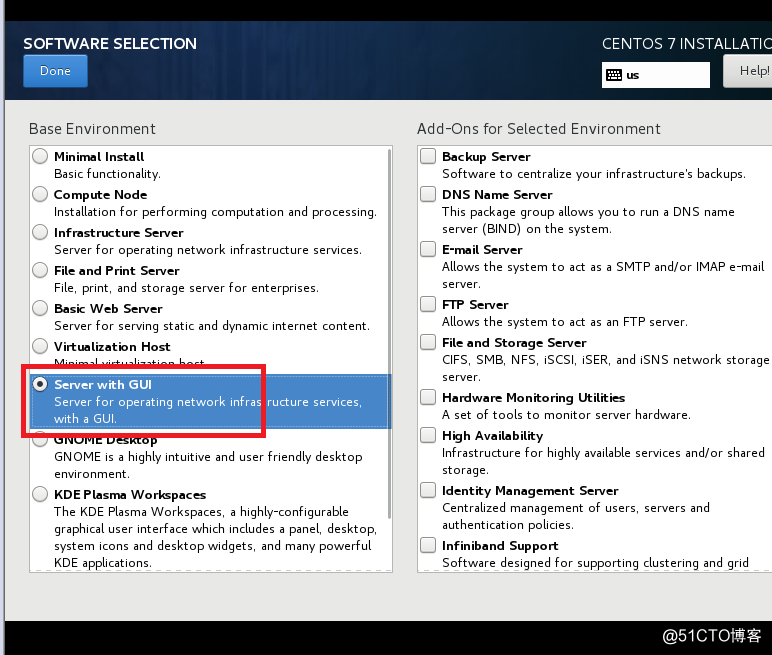This screenshot has height=655, width=772.
Task: Click the Infrastructure Server label
Action: [x=119, y=232]
